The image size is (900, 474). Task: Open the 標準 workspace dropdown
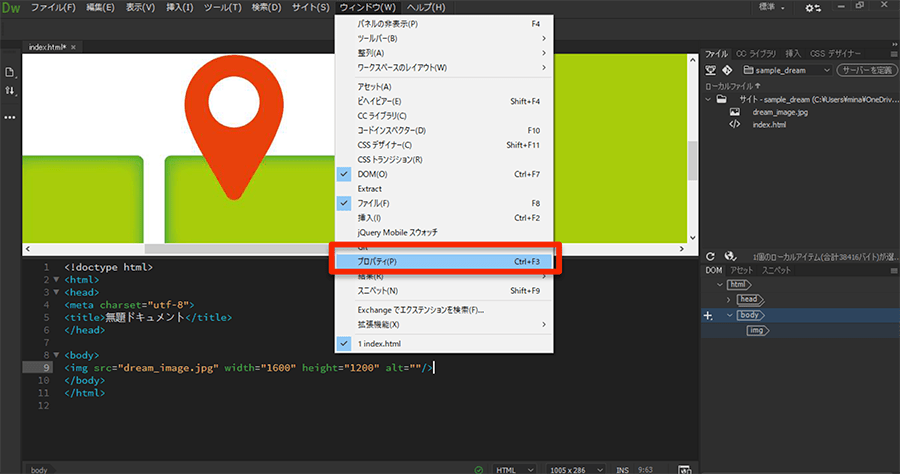771,7
